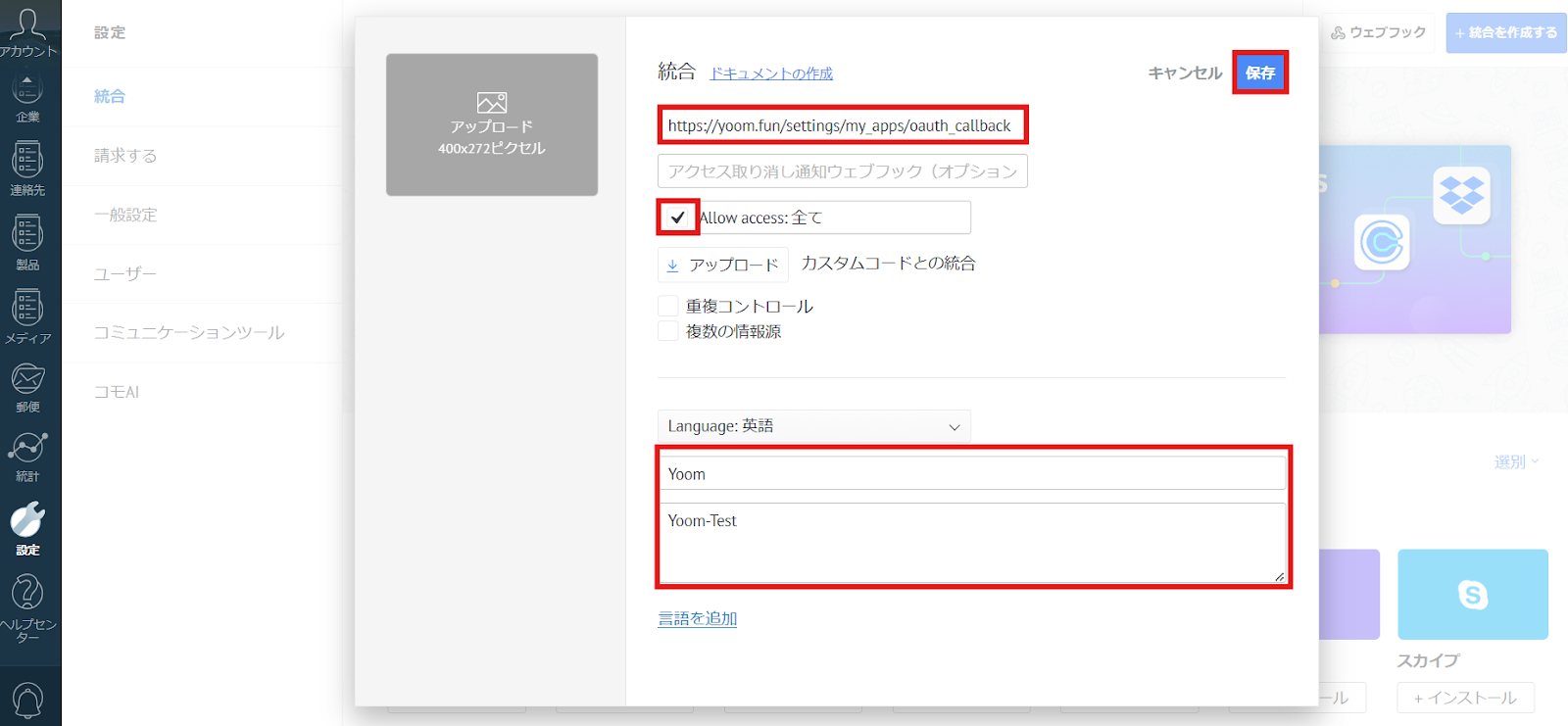Click the 保存 save button
Screen dimensions: 1568x726
point(1260,73)
